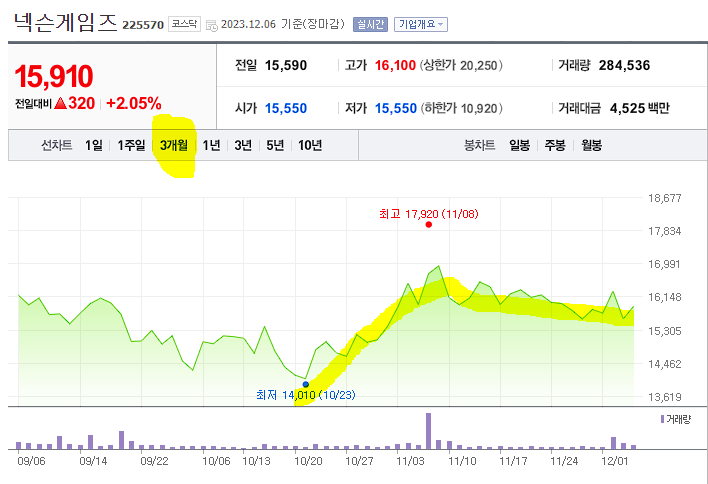Screen dimensions: 708x484
Task: Click the 16,148 price axis label
Action: (x=665, y=298)
